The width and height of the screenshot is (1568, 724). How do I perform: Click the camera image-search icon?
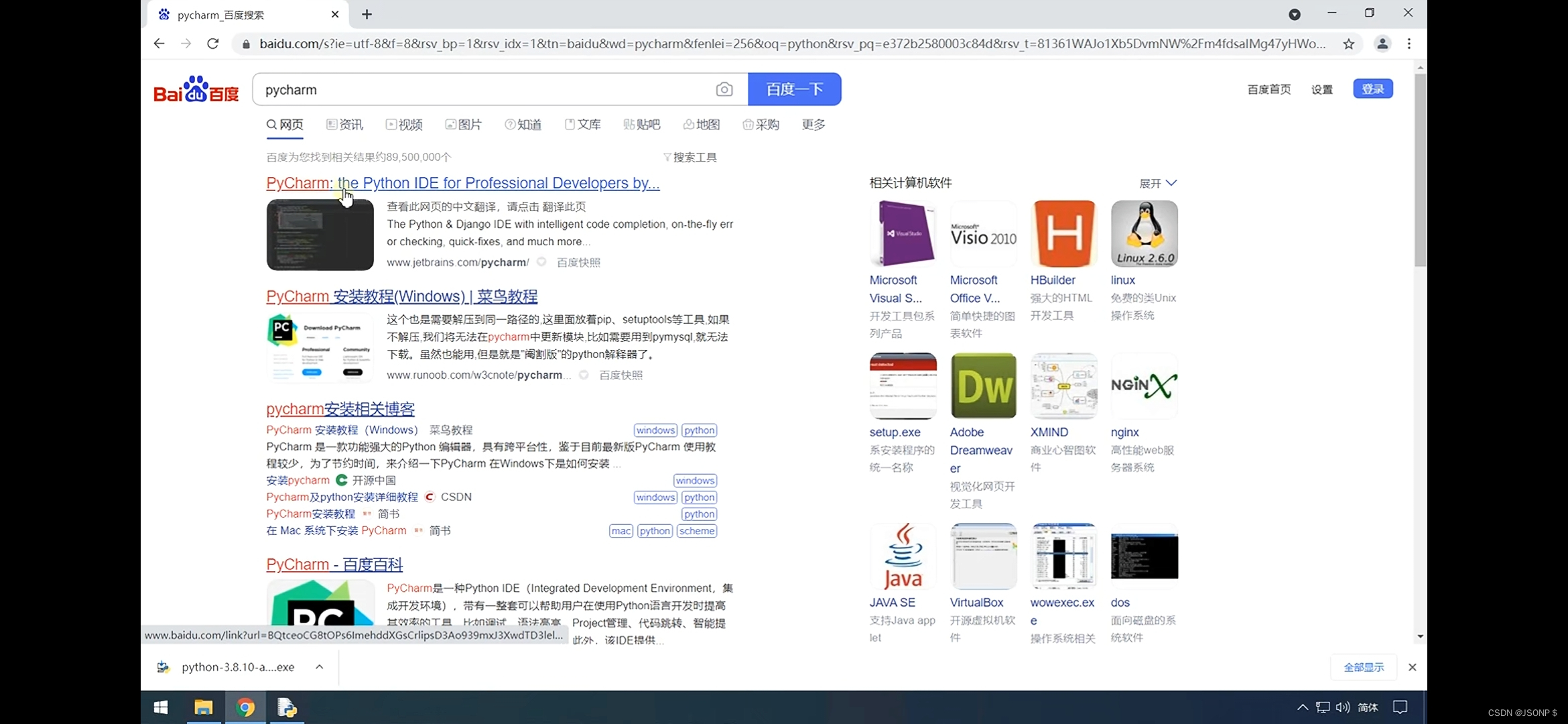click(x=724, y=89)
